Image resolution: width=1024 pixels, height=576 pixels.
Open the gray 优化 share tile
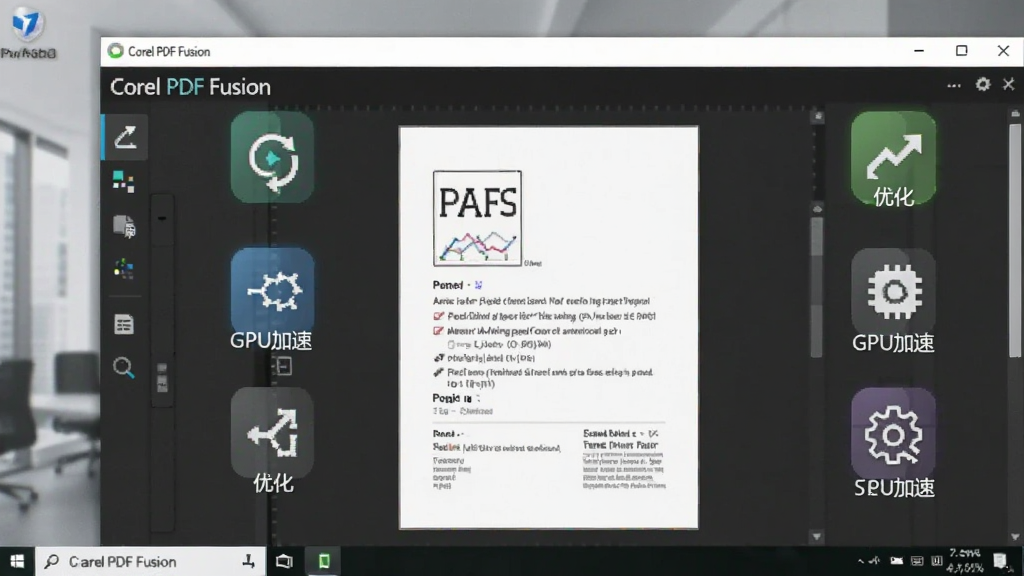coord(272,441)
